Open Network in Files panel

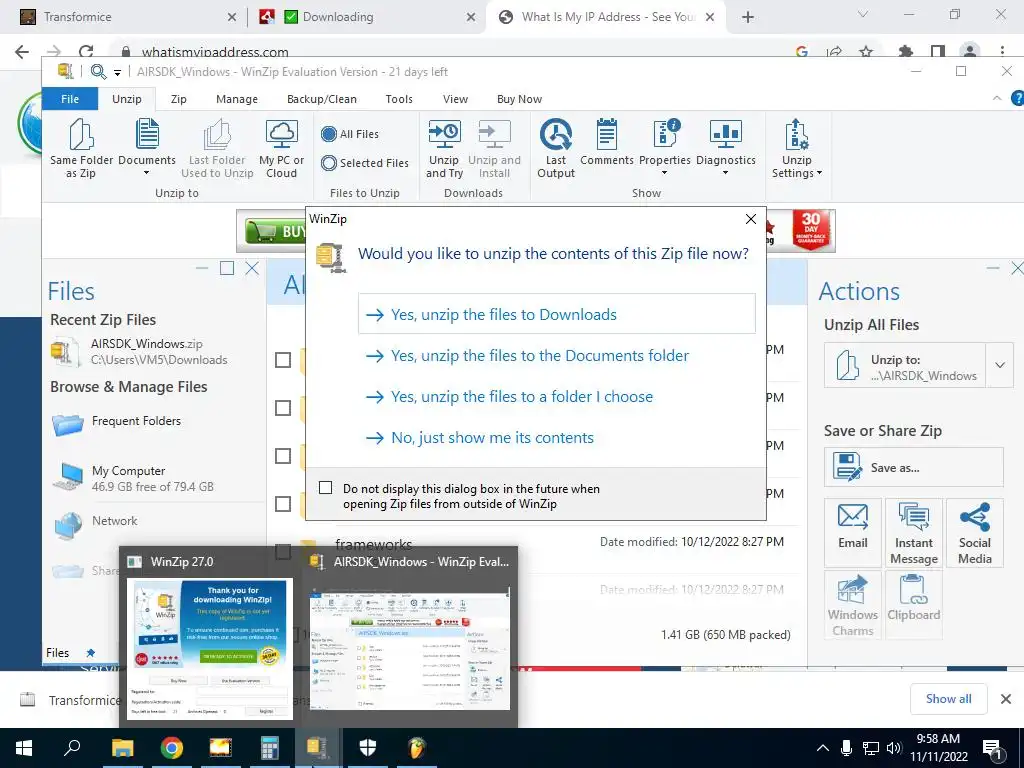point(96,524)
